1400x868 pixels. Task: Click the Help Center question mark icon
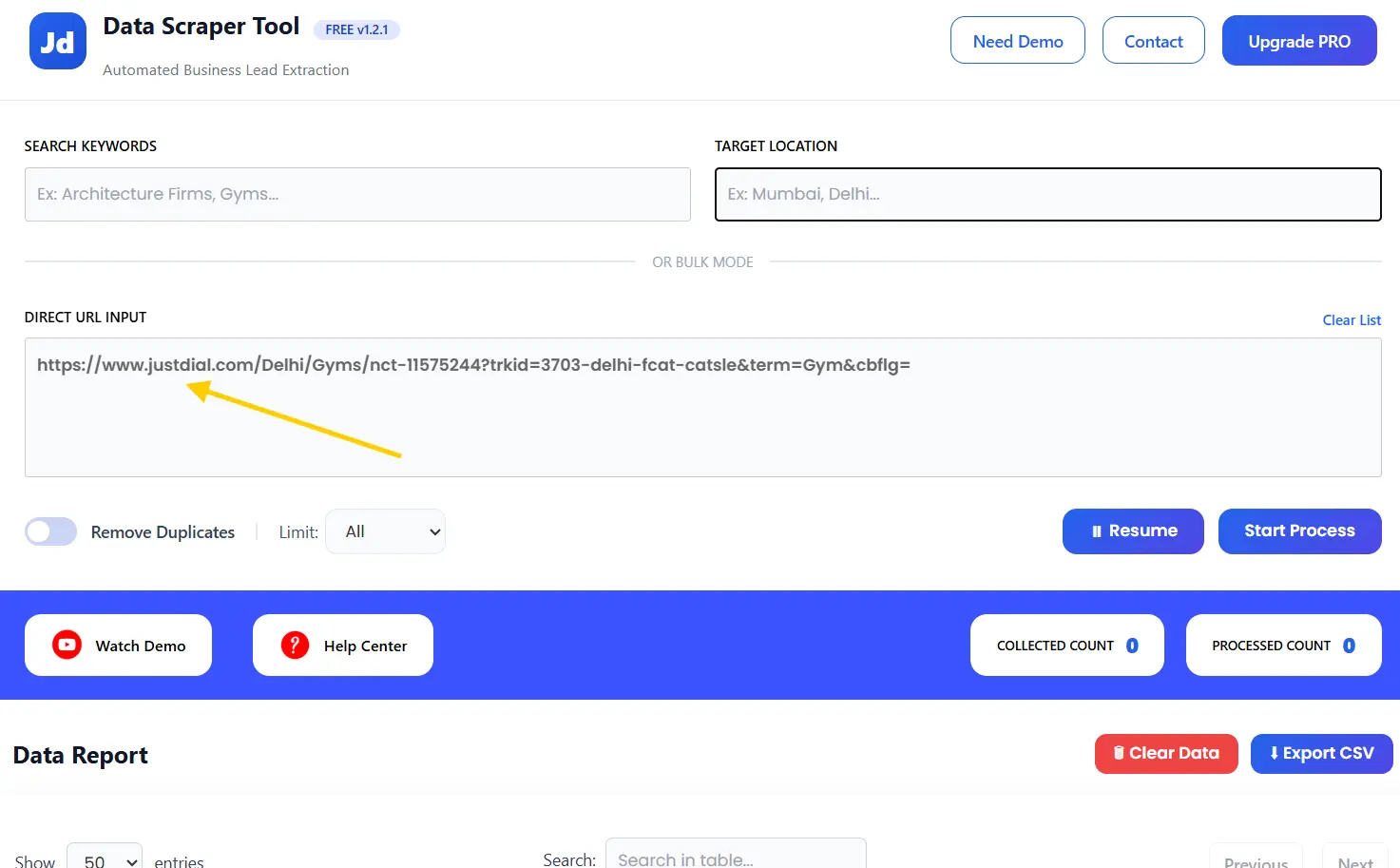coord(293,645)
